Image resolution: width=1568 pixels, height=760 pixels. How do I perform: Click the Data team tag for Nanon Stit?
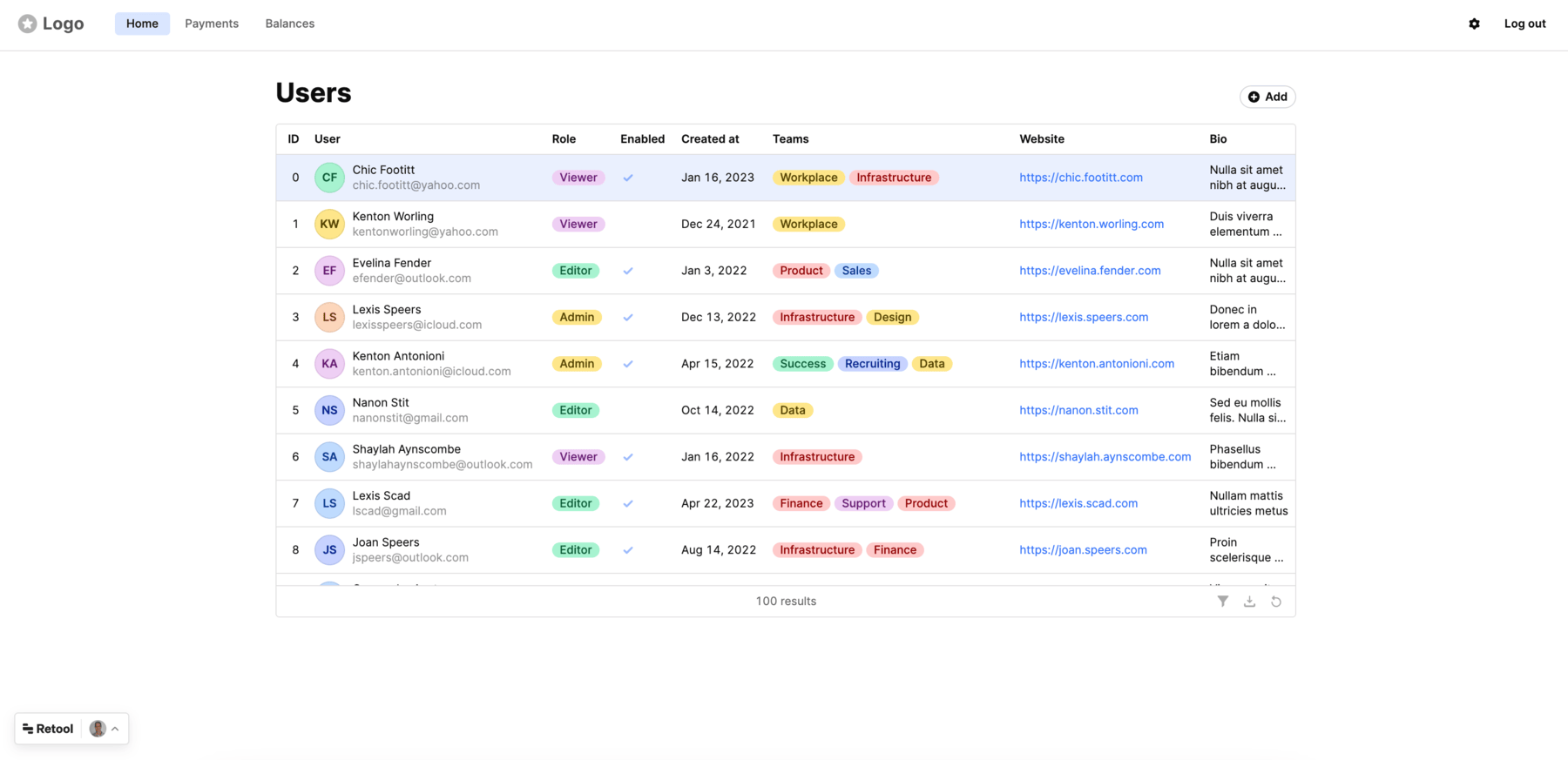(792, 410)
